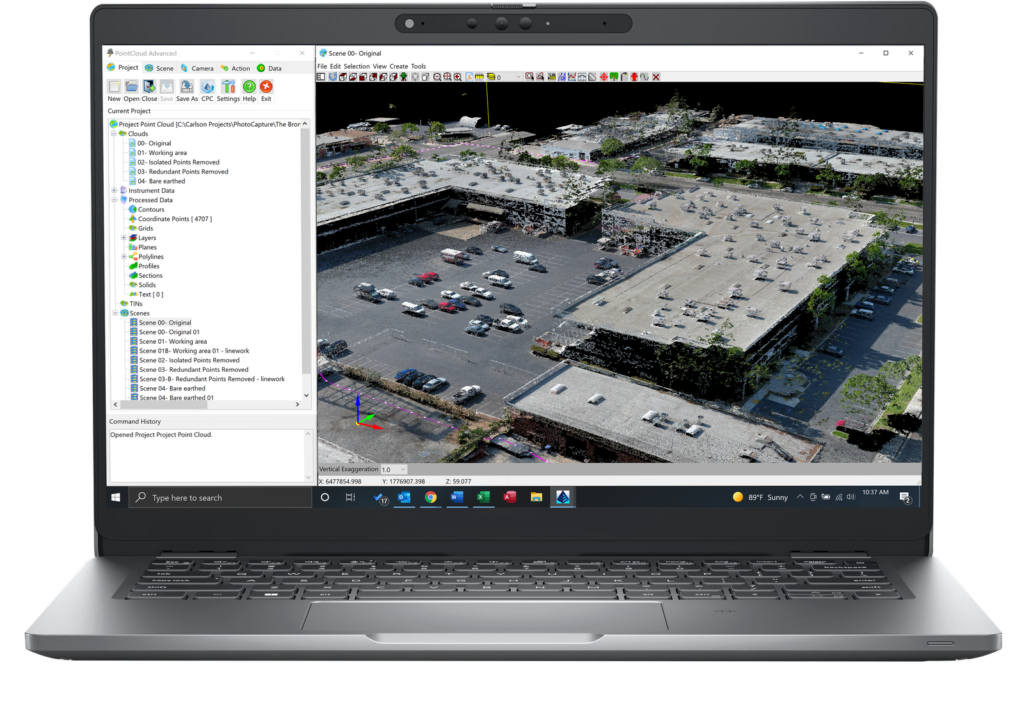Screen dimensions: 1024x713
Task: Open the Selection menu in scene window
Action: pyautogui.click(x=357, y=67)
